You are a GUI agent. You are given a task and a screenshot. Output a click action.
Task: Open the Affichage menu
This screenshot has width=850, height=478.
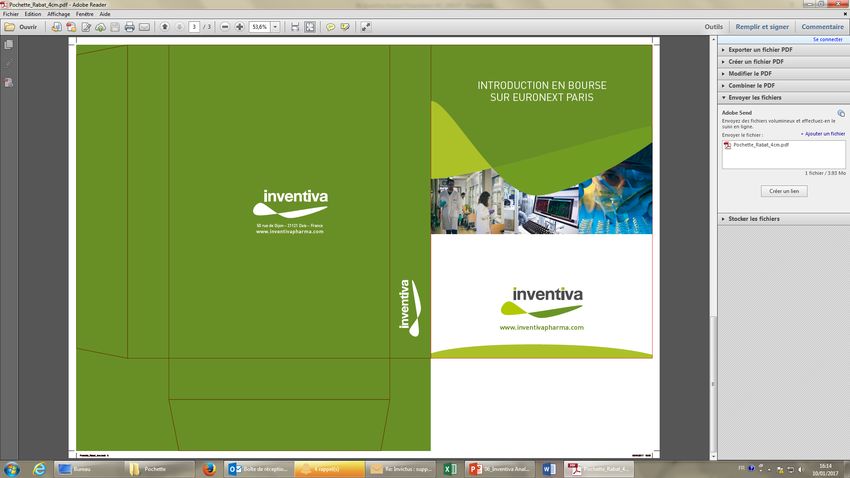[59, 14]
